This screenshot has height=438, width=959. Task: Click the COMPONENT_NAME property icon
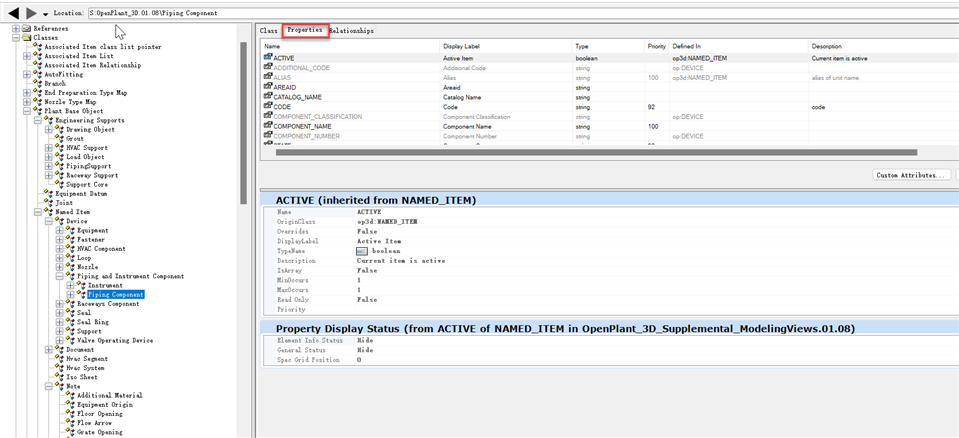pyautogui.click(x=268, y=126)
